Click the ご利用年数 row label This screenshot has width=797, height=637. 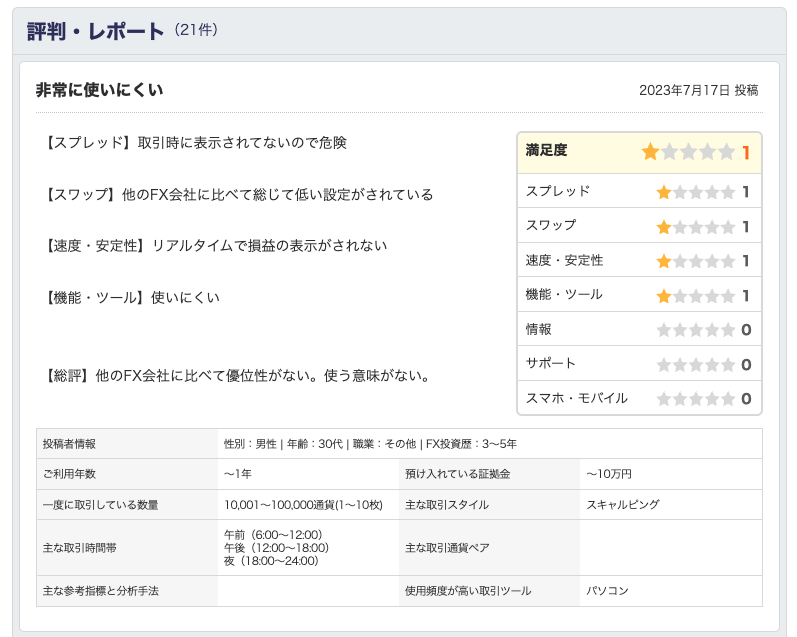click(x=127, y=474)
